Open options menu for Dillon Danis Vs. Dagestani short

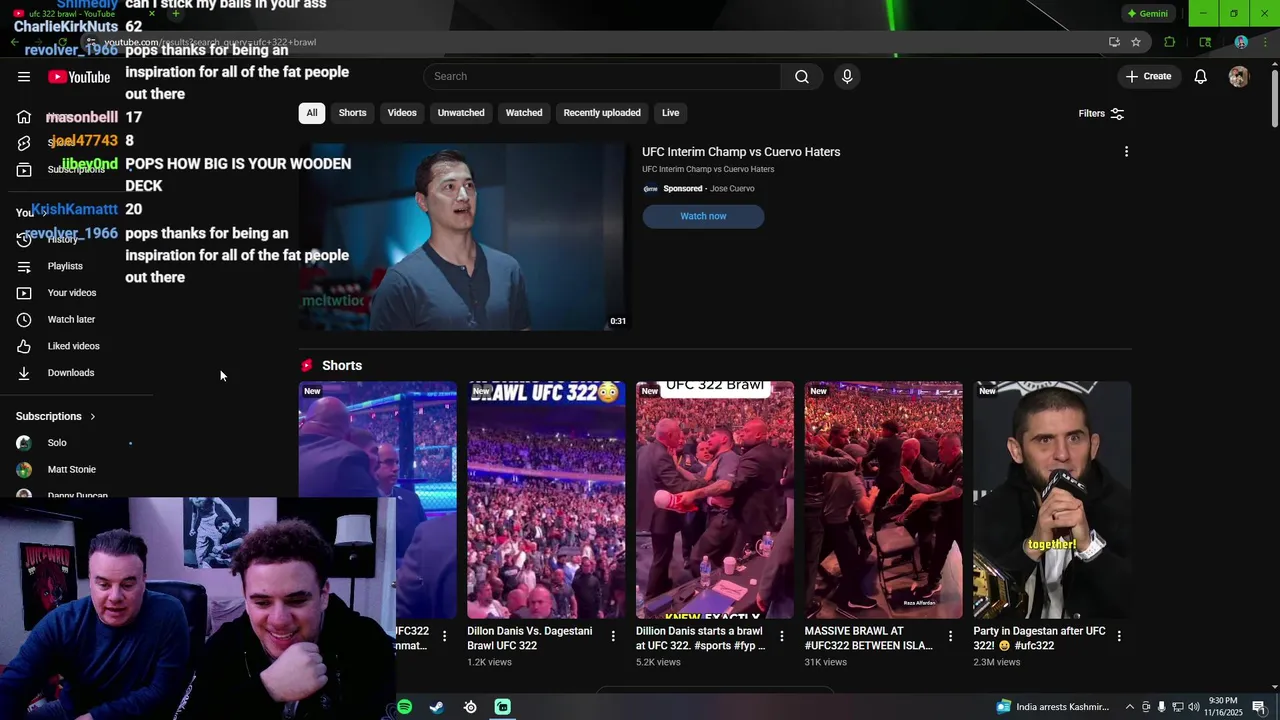tap(613, 636)
